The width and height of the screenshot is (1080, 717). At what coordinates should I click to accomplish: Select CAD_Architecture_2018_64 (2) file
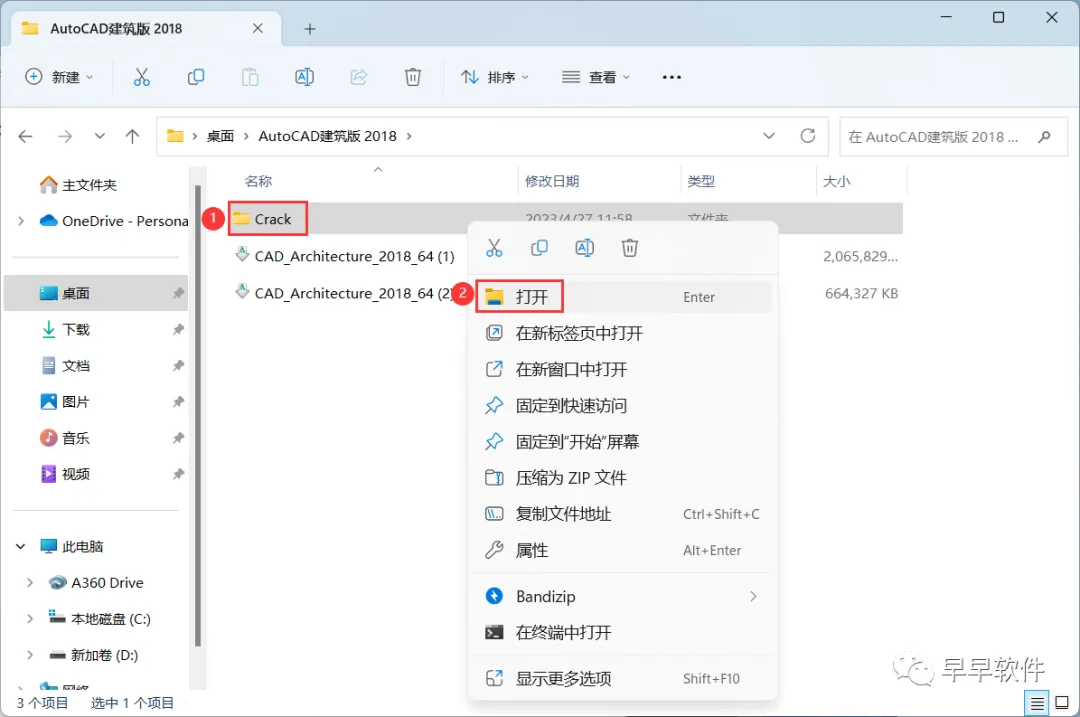pyautogui.click(x=344, y=293)
